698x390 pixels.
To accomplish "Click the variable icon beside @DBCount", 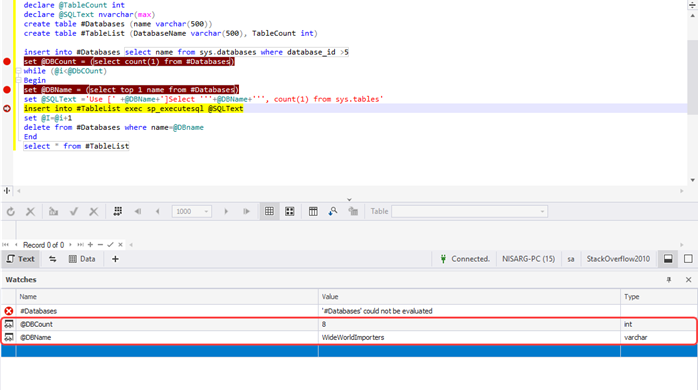I will [x=8, y=324].
